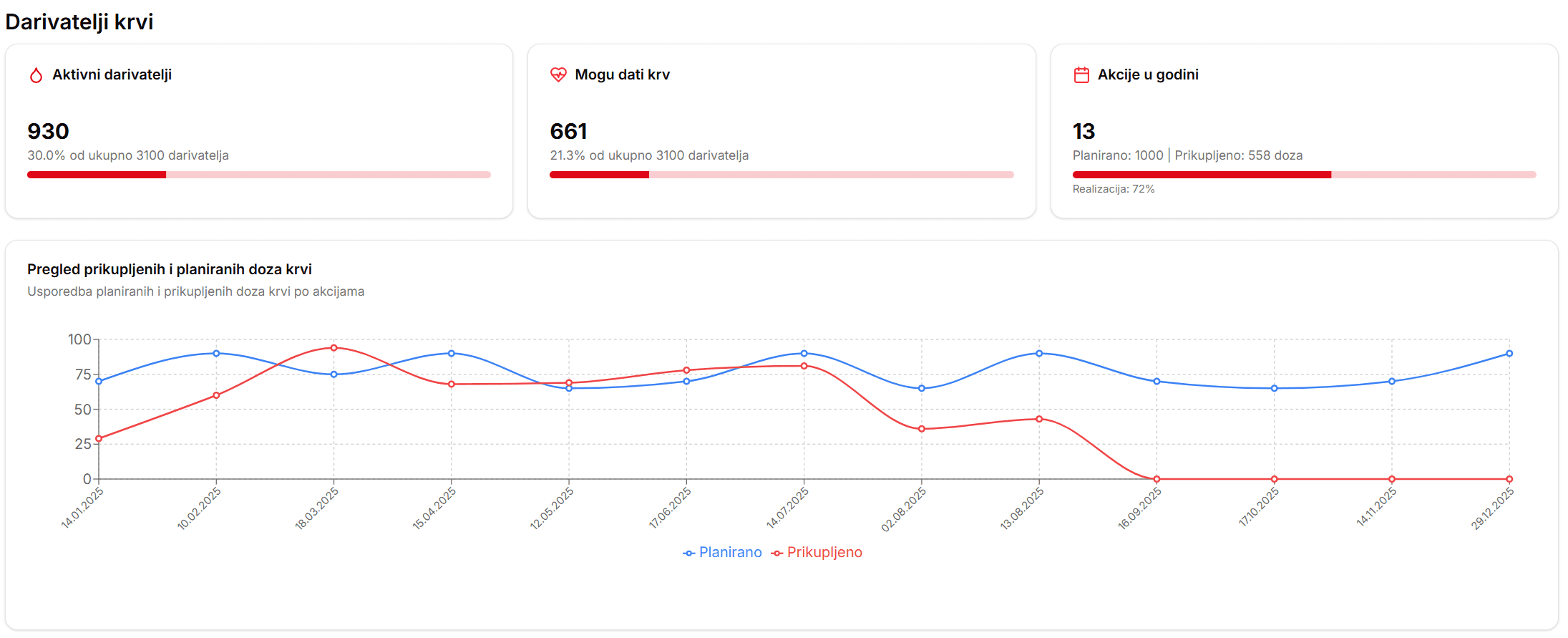Click the red data point at 14.01.2025
Image resolution: width=1568 pixels, height=638 pixels.
point(99,438)
